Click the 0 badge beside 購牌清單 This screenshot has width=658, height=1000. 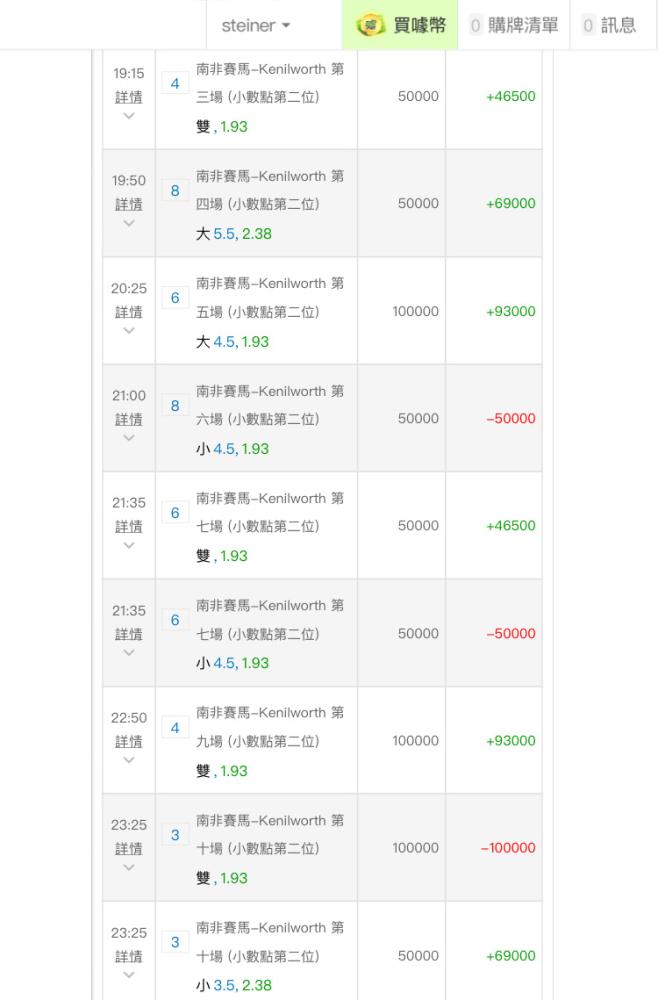[476, 26]
